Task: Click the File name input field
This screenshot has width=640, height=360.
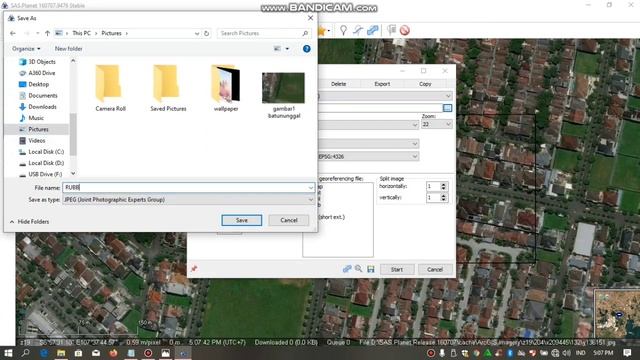Action: pyautogui.click(x=186, y=188)
